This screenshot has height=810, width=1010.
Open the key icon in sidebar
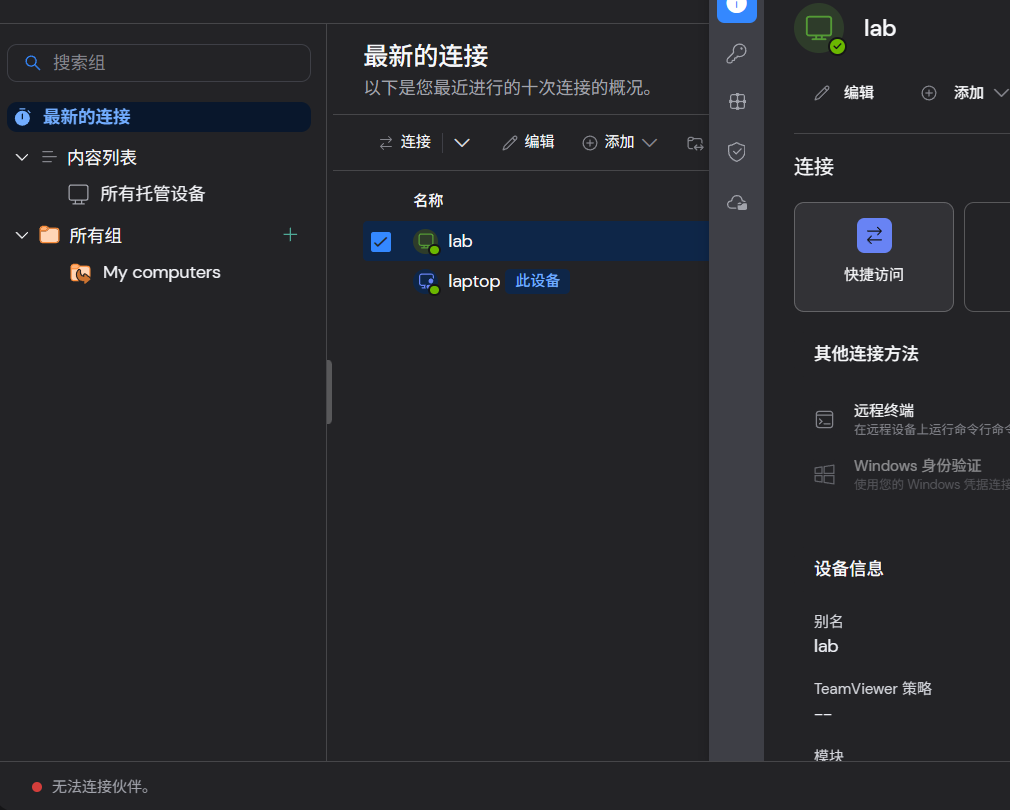pyautogui.click(x=736, y=53)
